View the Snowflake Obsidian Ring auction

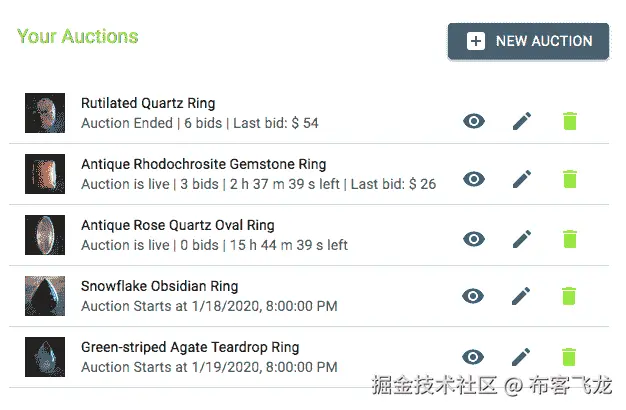click(474, 296)
